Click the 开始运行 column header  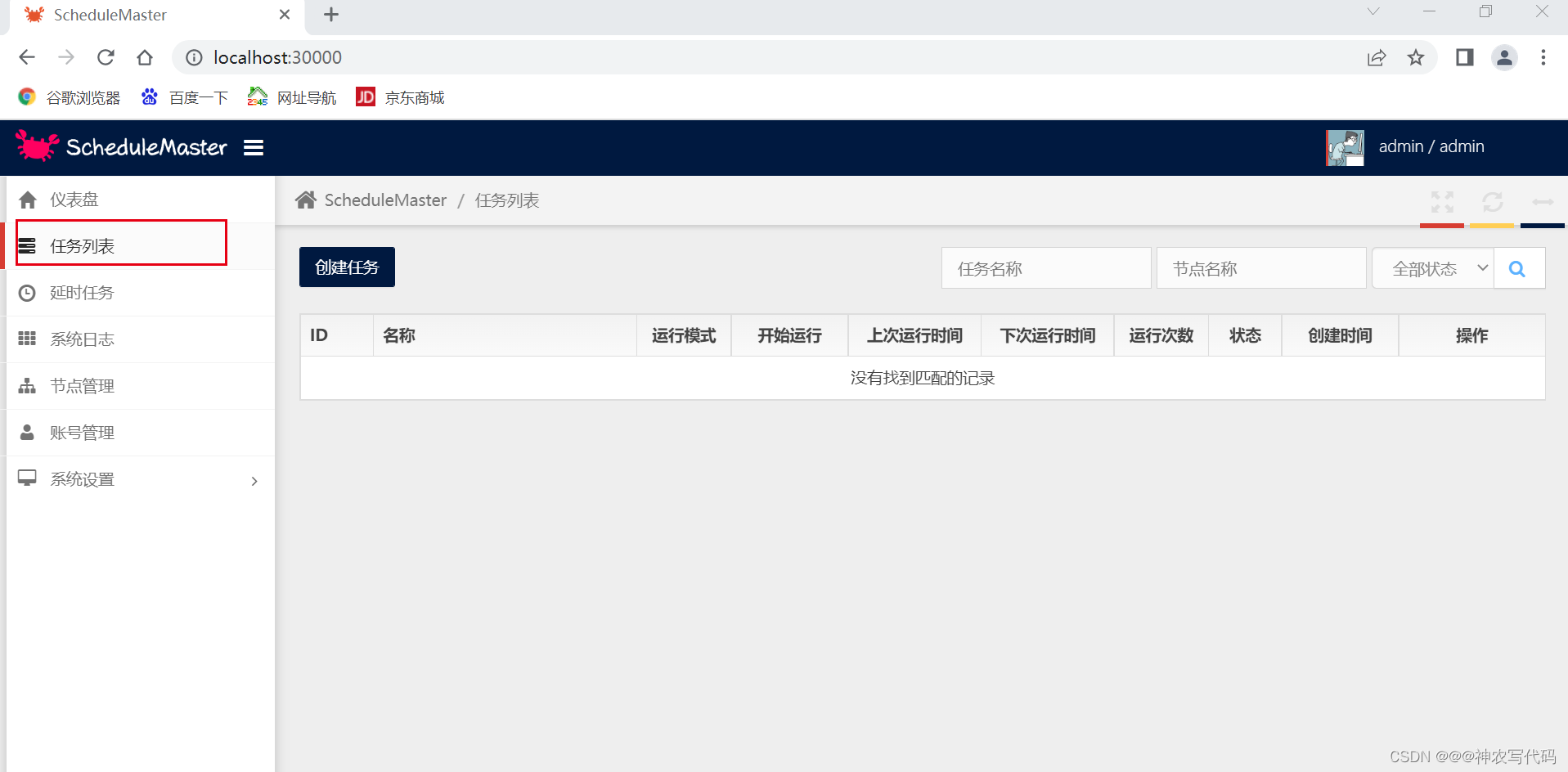(x=789, y=335)
